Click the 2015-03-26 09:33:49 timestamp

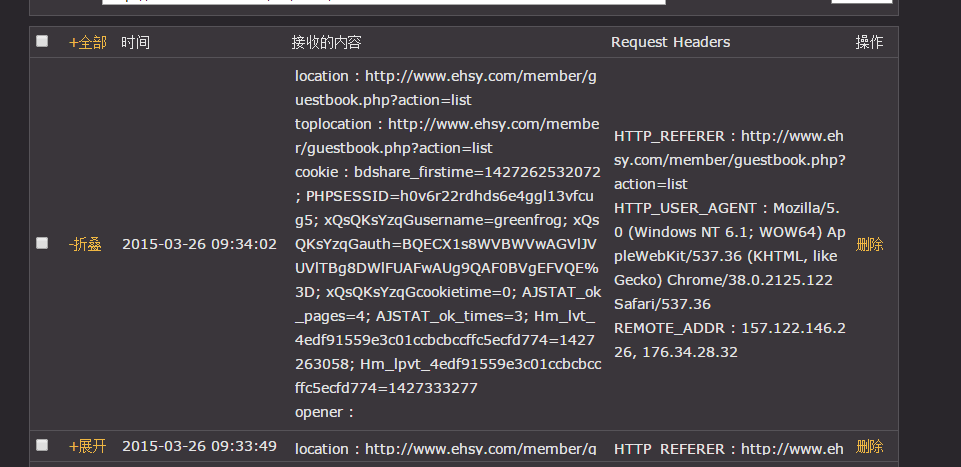pyautogui.click(x=199, y=446)
